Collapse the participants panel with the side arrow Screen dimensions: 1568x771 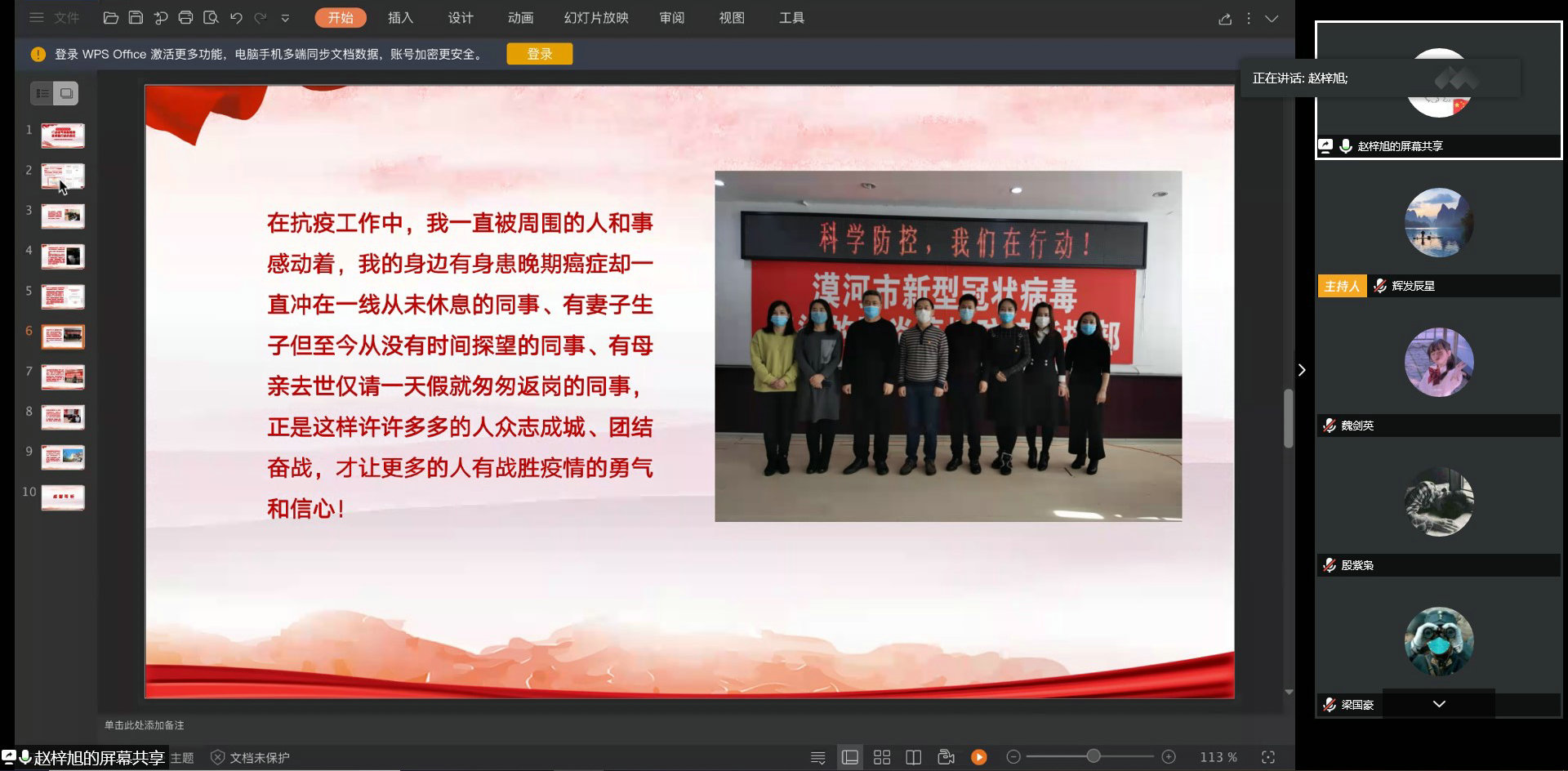click(x=1302, y=370)
